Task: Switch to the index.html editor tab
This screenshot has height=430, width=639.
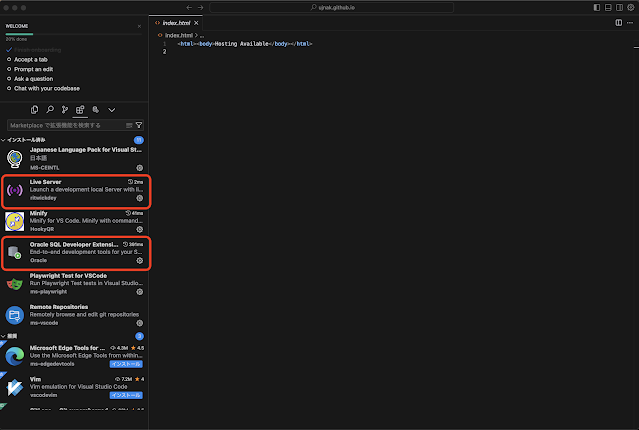Action: coord(176,23)
